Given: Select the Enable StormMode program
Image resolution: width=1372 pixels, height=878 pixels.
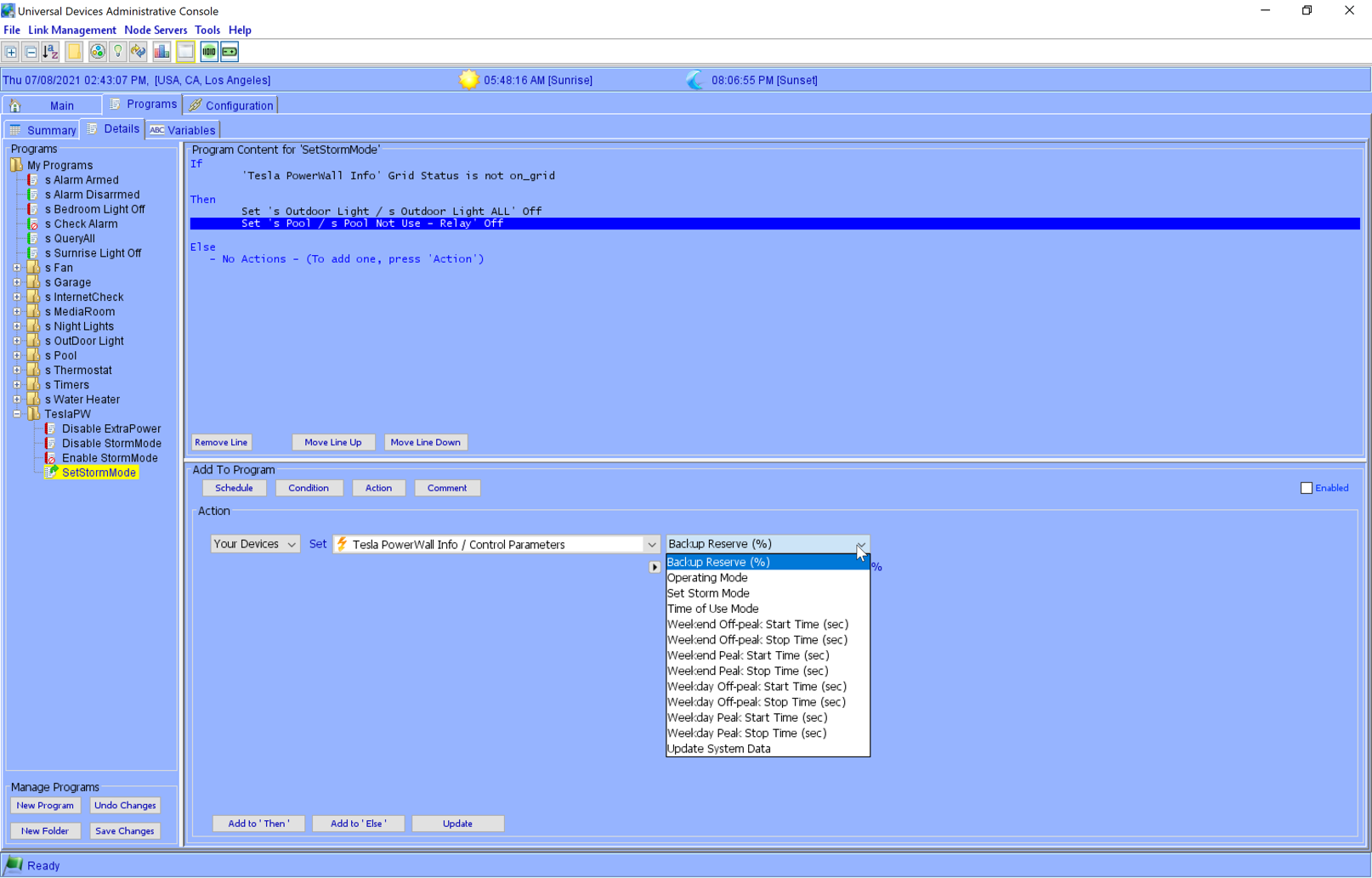Looking at the screenshot, I should [110, 458].
